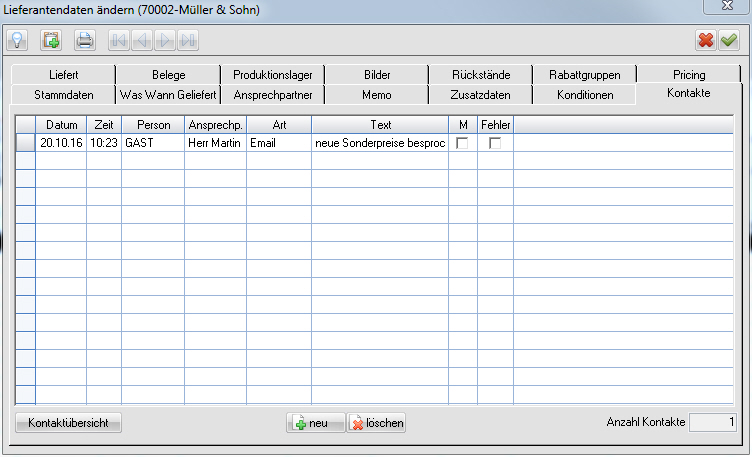The height and width of the screenshot is (457, 752).
Task: Toggle the Fehler checkbox in first row
Action: (495, 144)
